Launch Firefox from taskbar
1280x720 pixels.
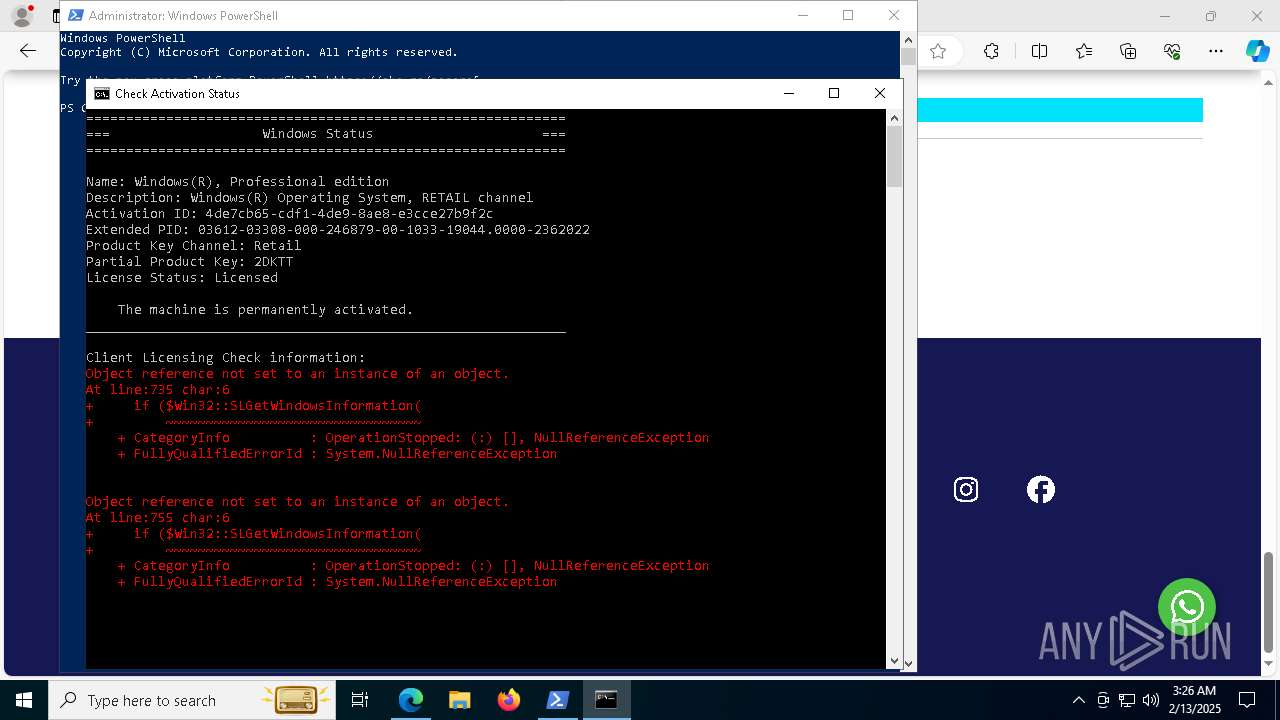(509, 700)
